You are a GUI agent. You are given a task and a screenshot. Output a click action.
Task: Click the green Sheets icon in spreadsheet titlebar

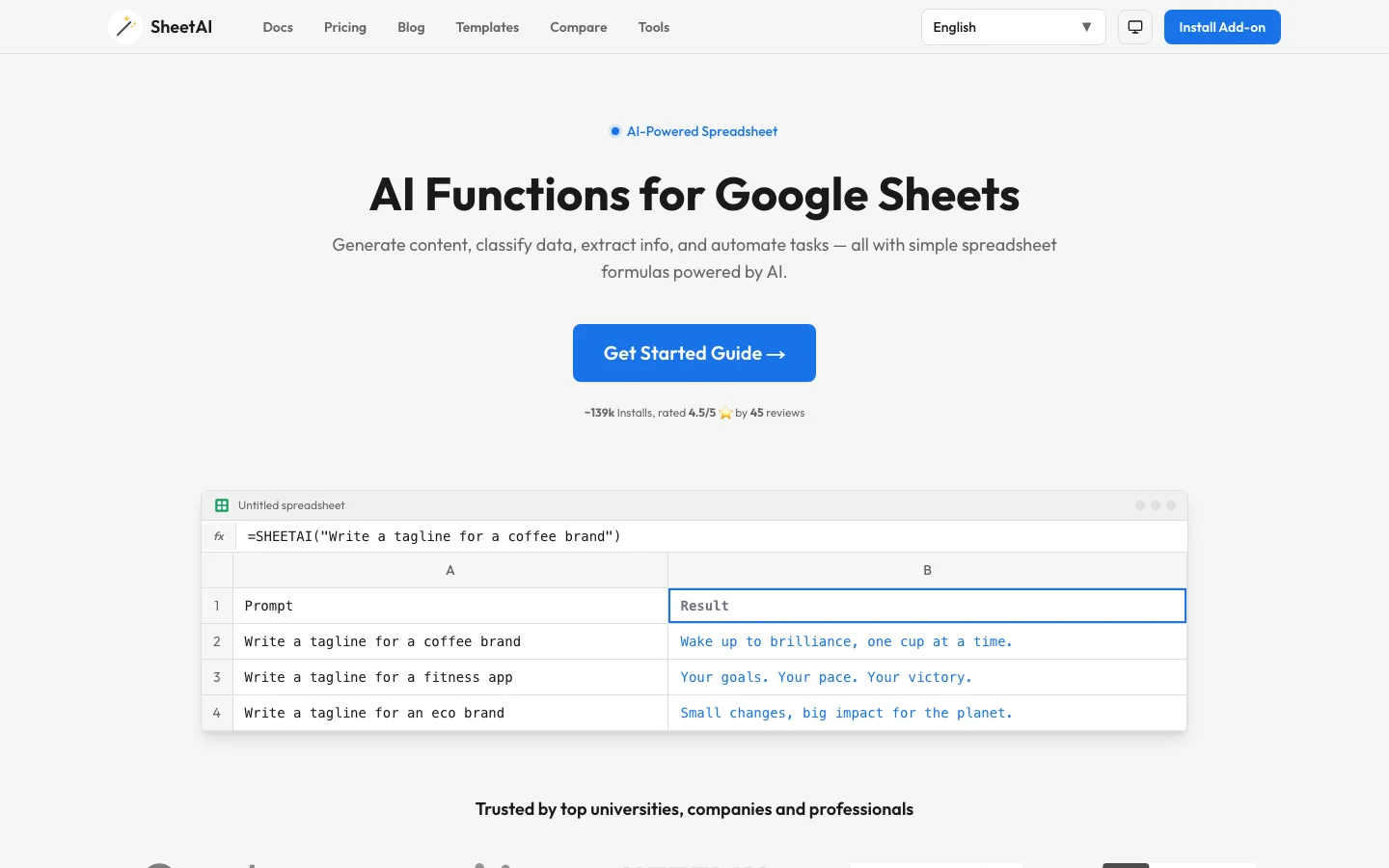click(222, 505)
